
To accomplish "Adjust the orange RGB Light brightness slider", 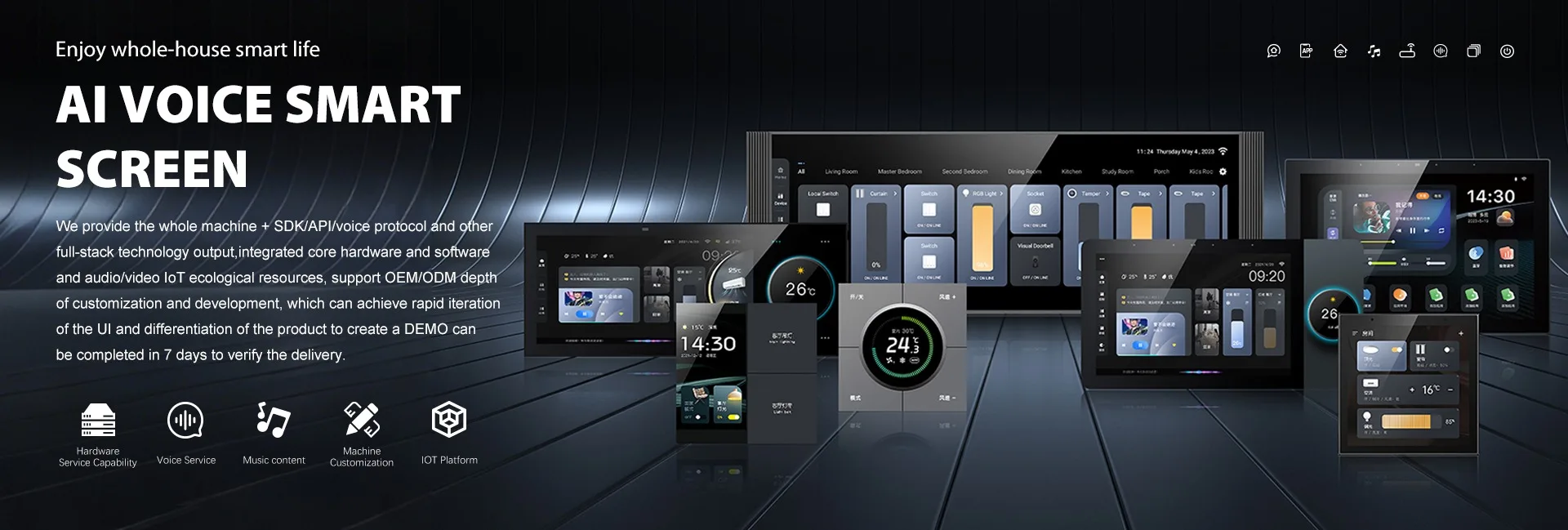I will (x=982, y=238).
